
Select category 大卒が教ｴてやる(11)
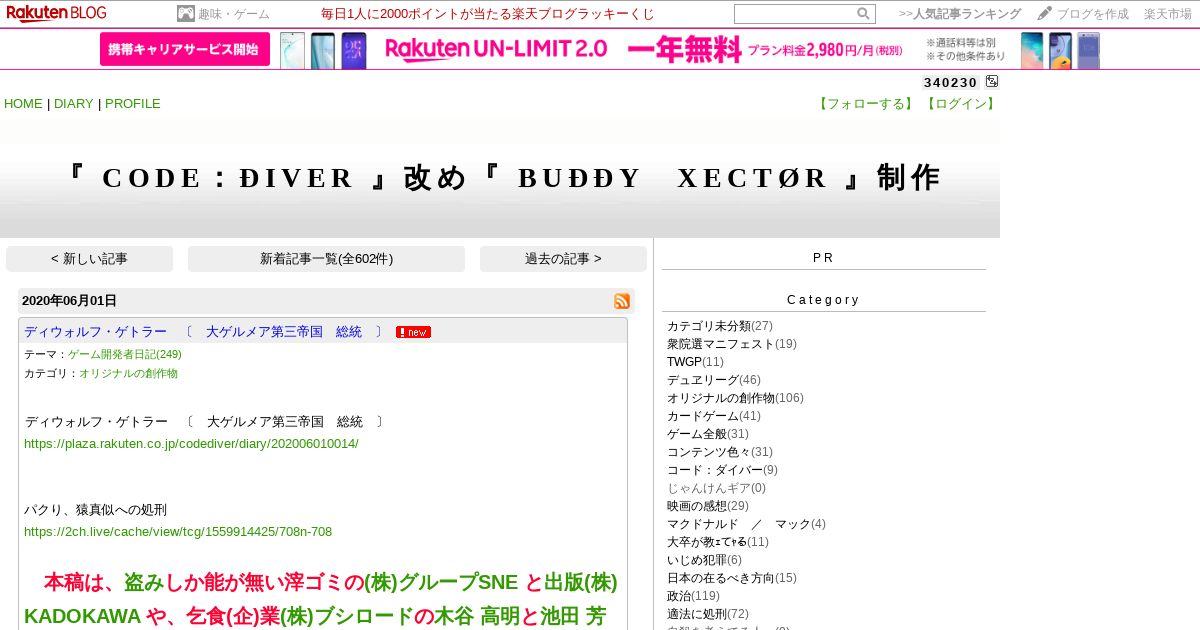tap(718, 542)
